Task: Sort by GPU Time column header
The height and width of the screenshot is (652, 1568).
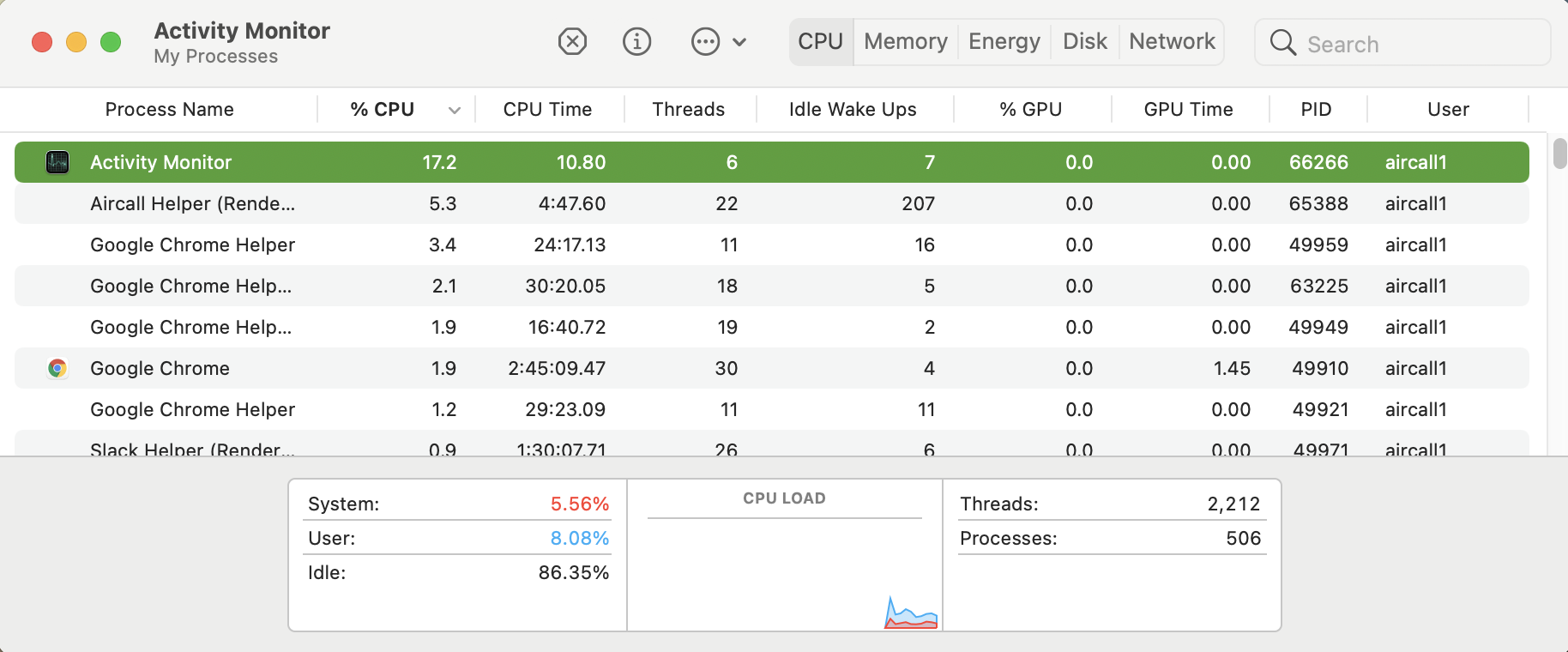Action: click(x=1189, y=109)
